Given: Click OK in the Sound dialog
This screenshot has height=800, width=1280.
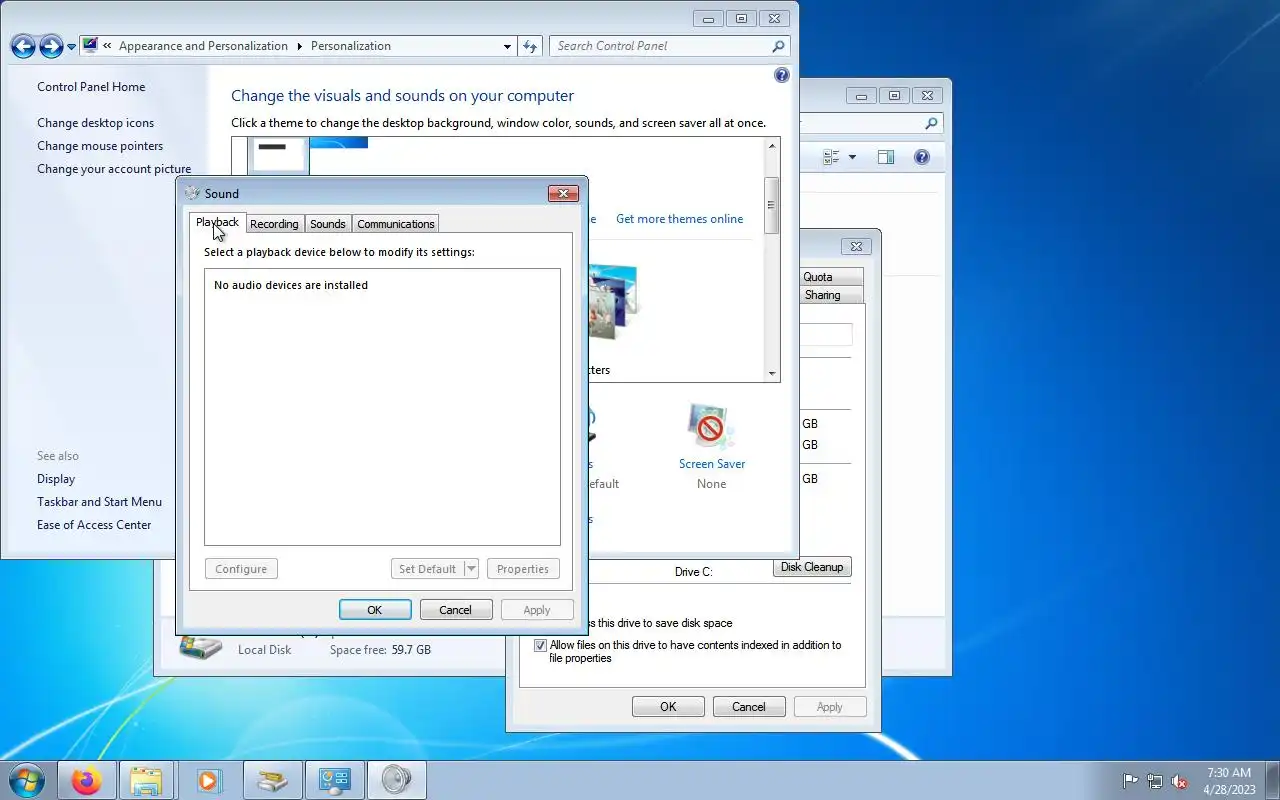Looking at the screenshot, I should 375,610.
